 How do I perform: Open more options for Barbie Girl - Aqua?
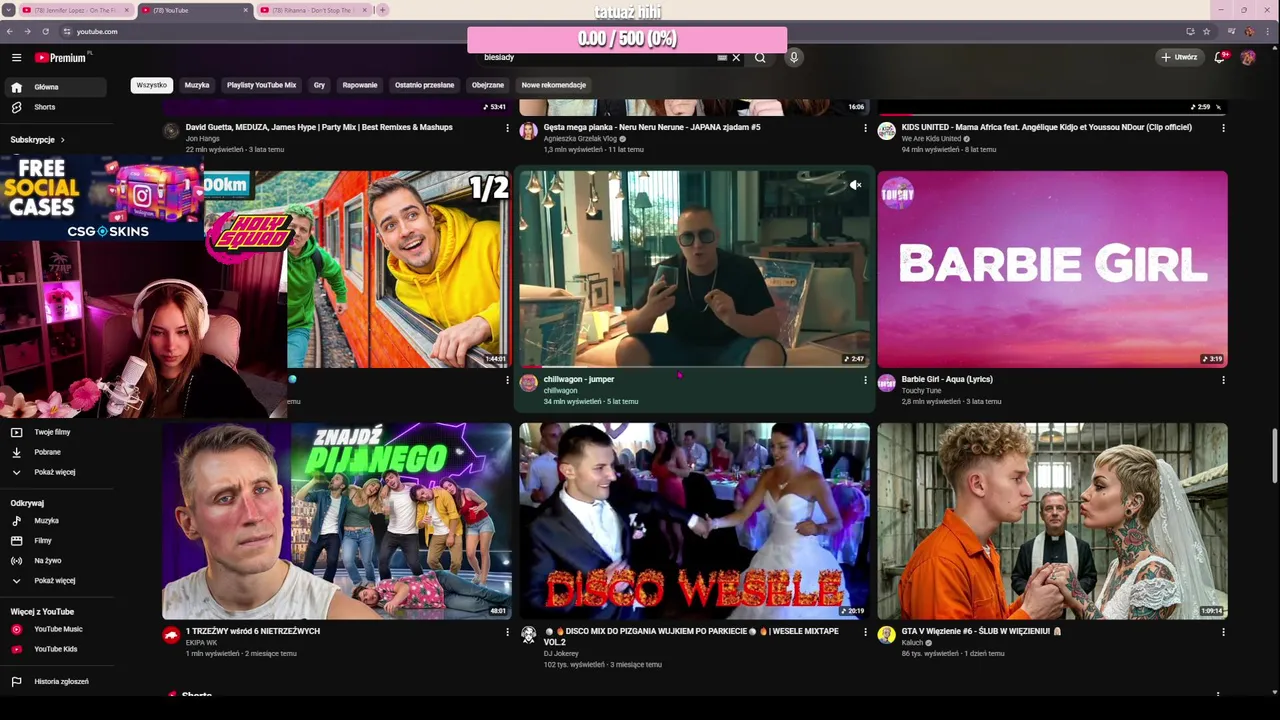coord(1223,380)
